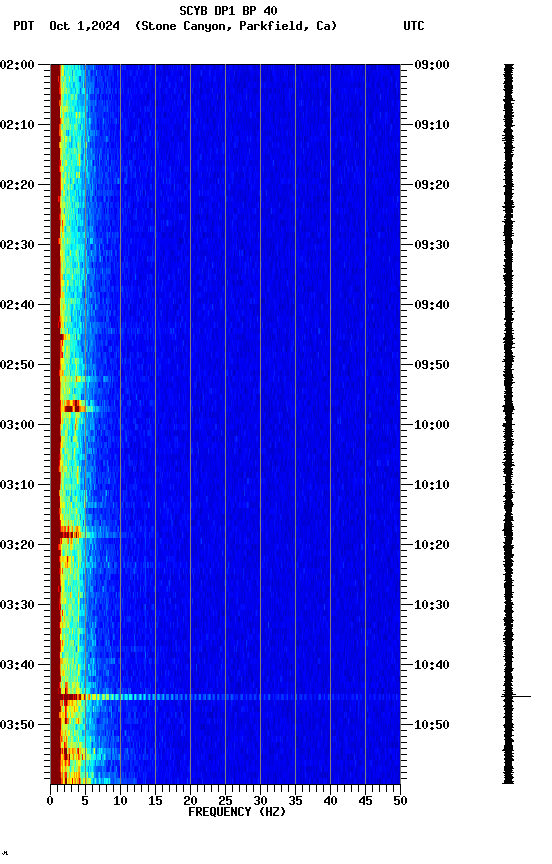Click the red energy burst near 02:57 PDT
The image size is (552, 864).
point(73,407)
